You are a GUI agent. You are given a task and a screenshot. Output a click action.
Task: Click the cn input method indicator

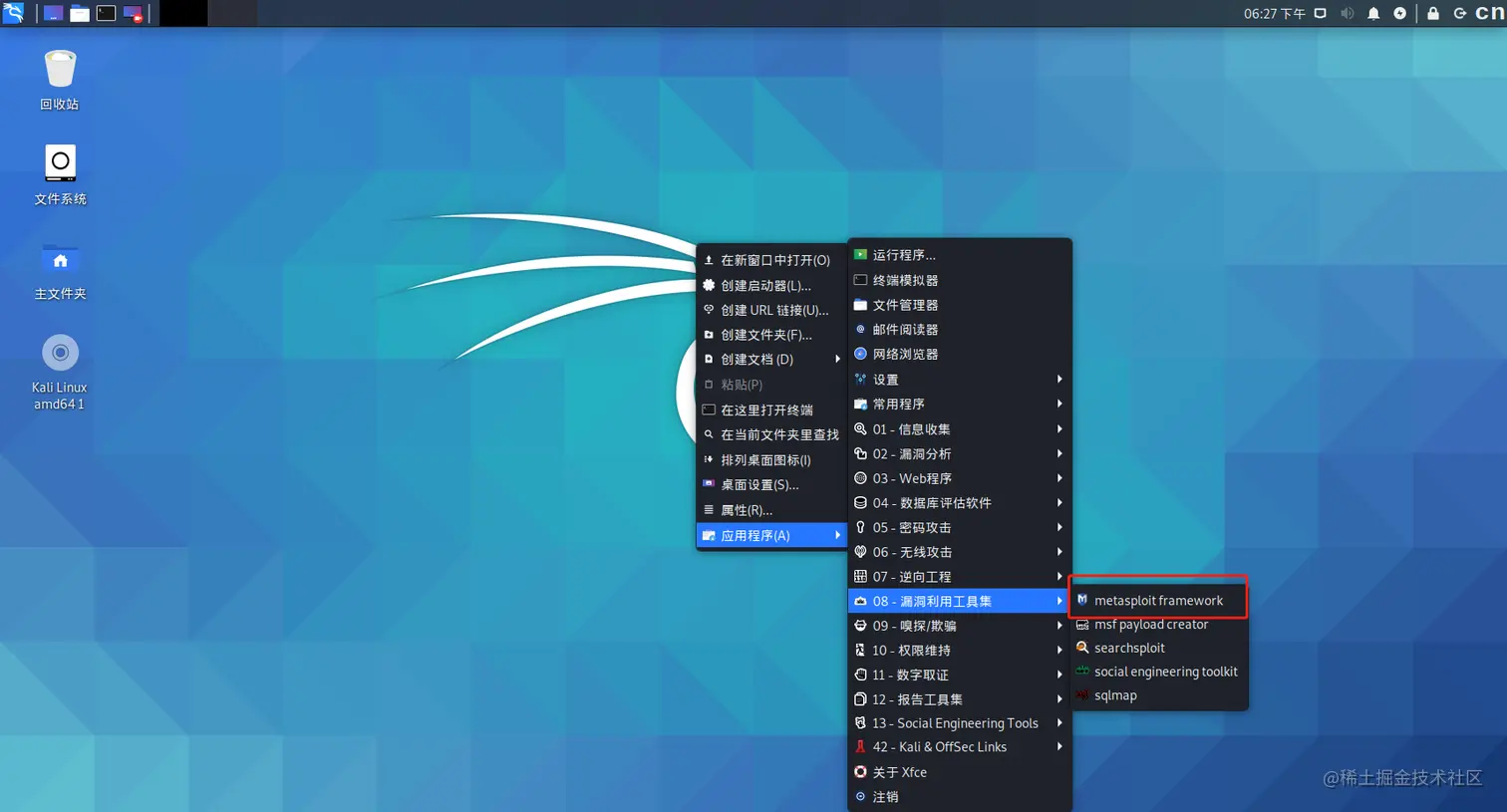[x=1490, y=14]
